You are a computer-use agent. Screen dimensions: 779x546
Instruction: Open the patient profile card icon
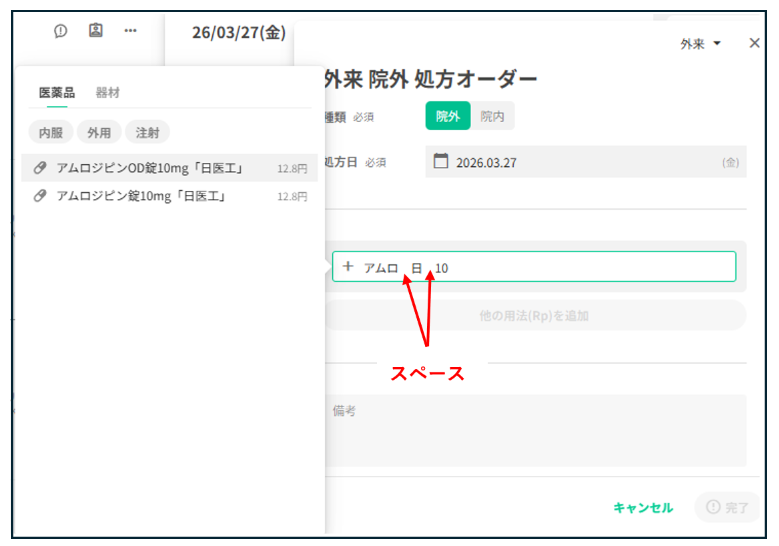coord(95,30)
